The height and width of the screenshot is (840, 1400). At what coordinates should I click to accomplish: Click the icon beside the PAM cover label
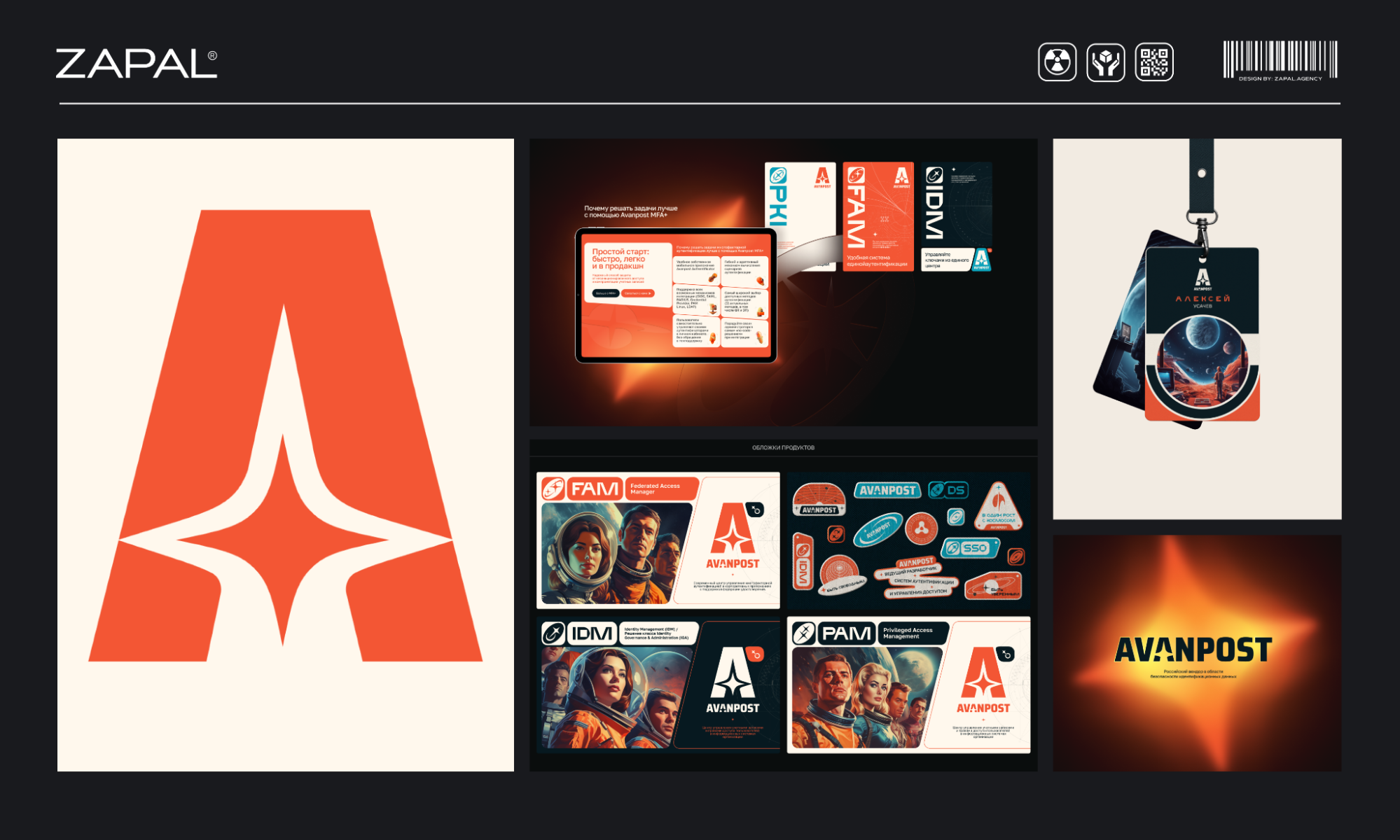(804, 633)
